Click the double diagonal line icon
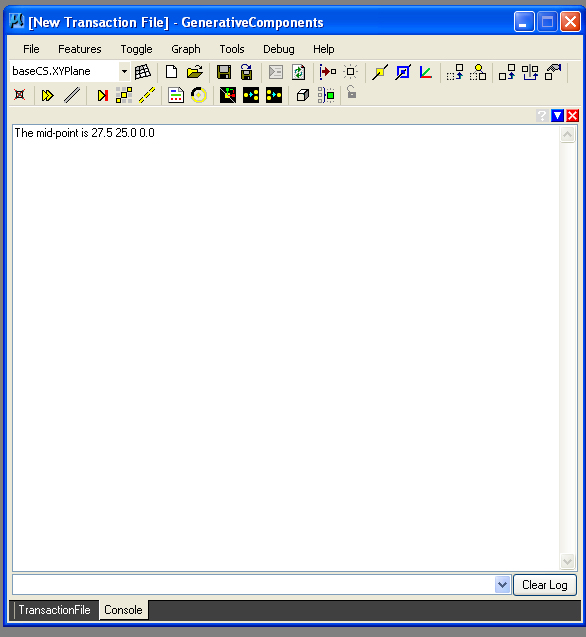The width and height of the screenshot is (586, 637). tap(72, 95)
